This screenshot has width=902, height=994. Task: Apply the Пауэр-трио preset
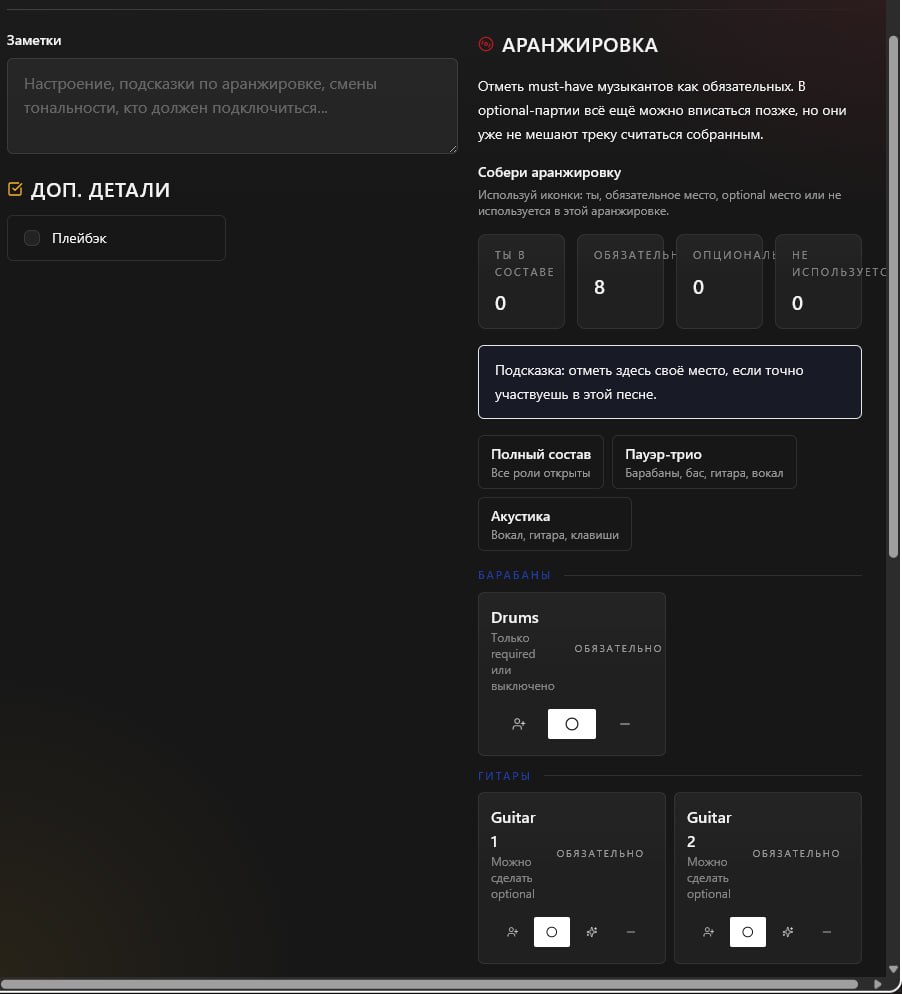[703, 462]
